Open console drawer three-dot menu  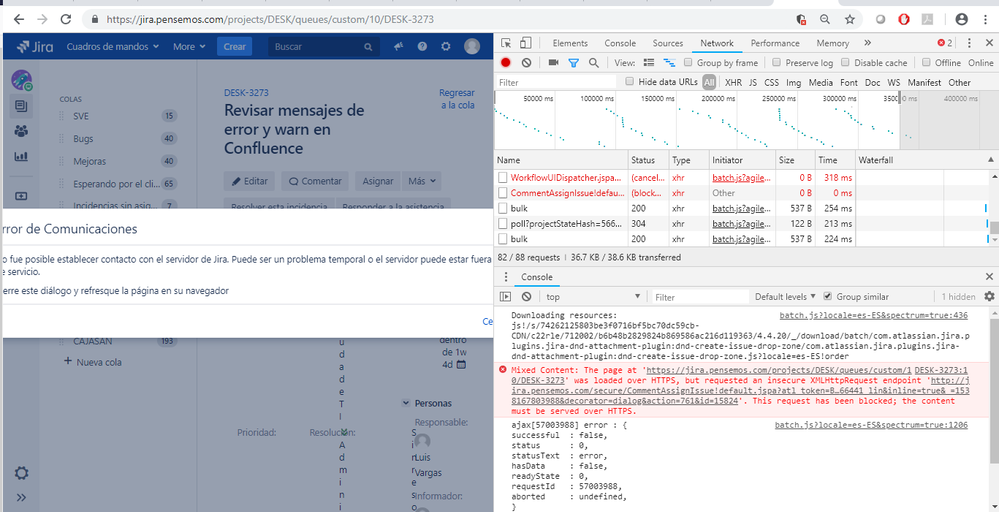[506, 277]
